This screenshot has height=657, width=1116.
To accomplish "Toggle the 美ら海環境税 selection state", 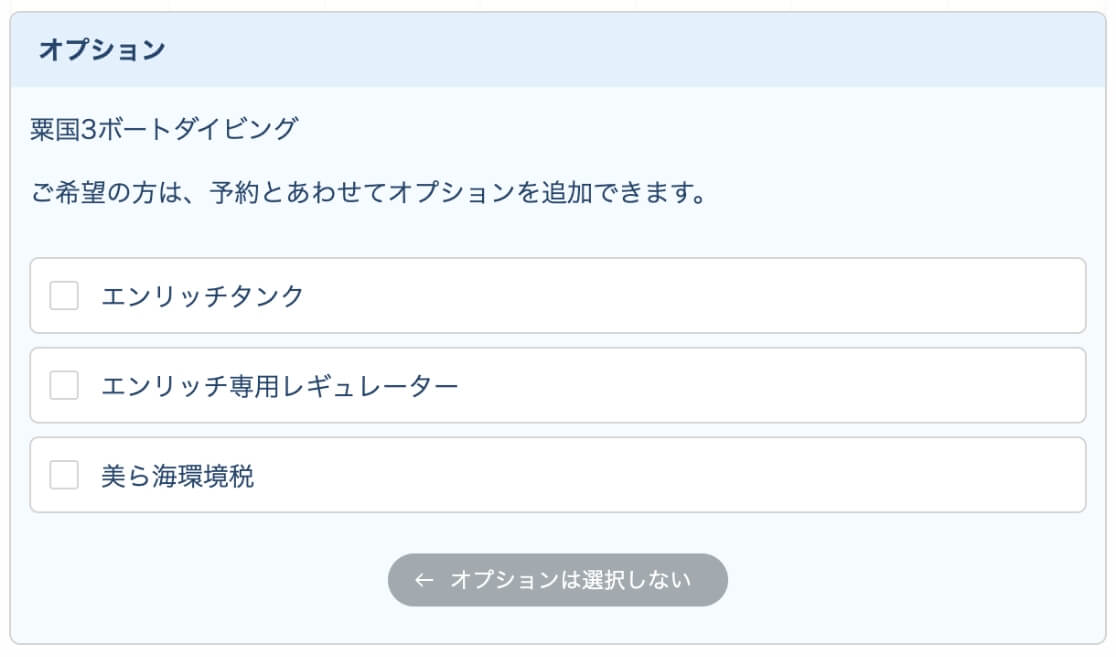I will coord(63,476).
